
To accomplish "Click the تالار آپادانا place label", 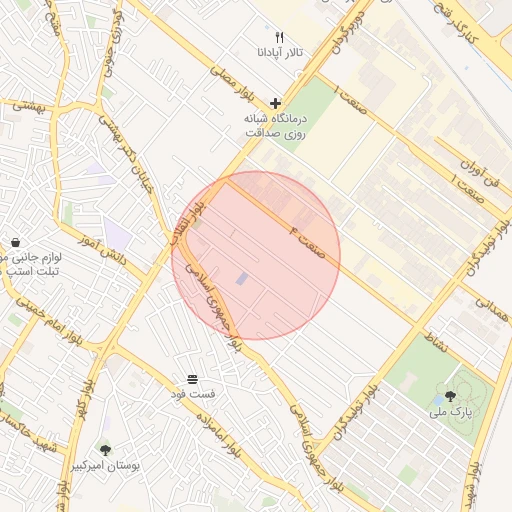I will click(280, 52).
